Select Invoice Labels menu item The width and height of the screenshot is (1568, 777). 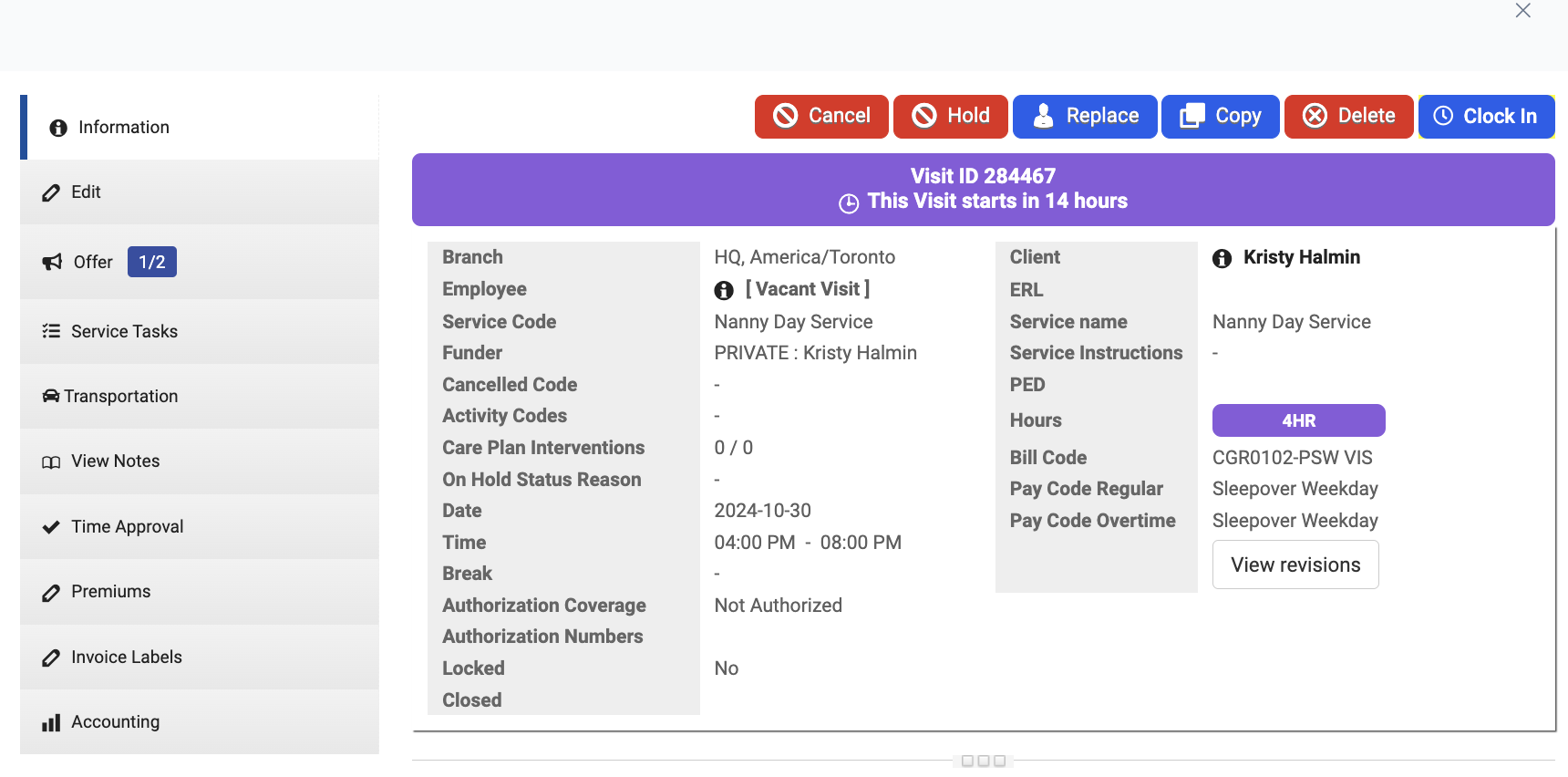(x=126, y=658)
